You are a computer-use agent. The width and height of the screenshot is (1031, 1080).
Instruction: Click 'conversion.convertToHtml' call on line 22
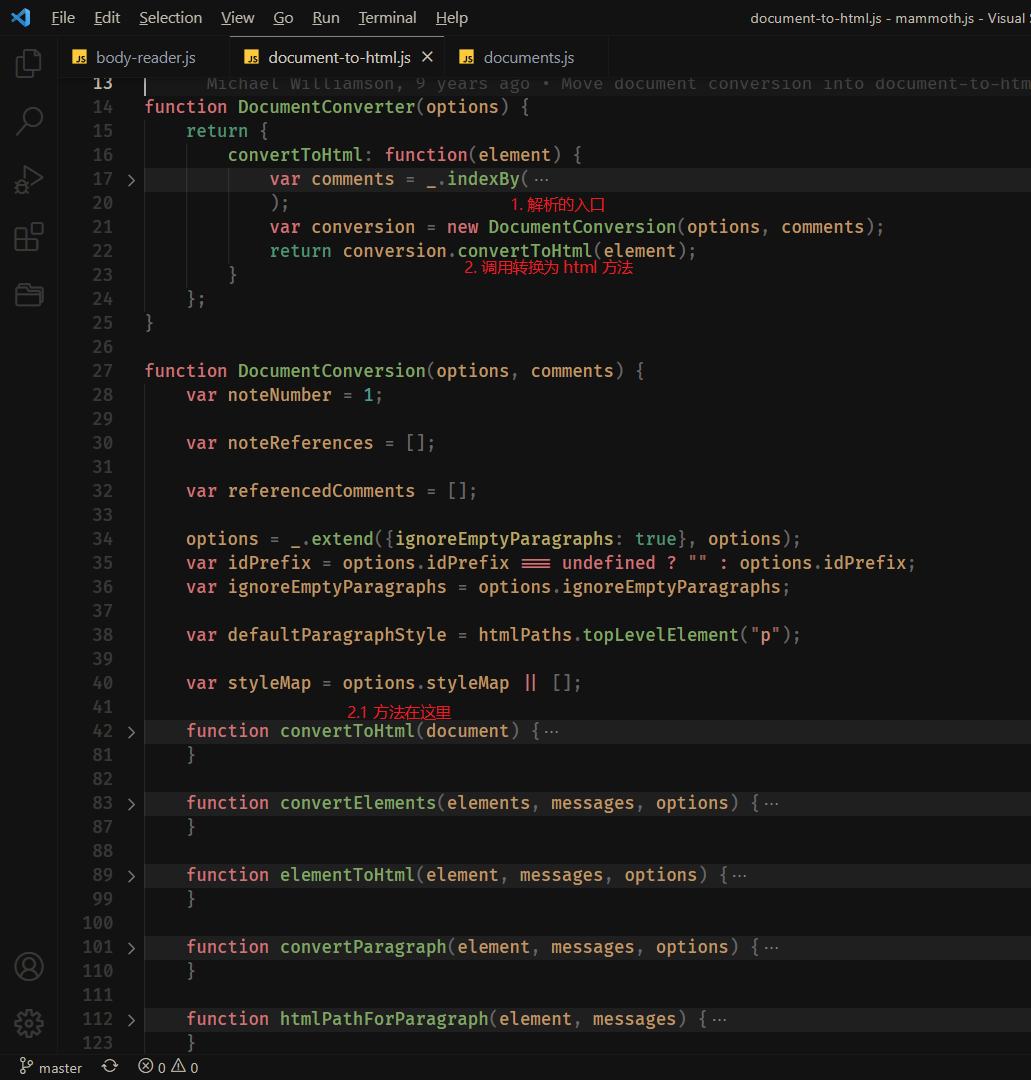(468, 251)
